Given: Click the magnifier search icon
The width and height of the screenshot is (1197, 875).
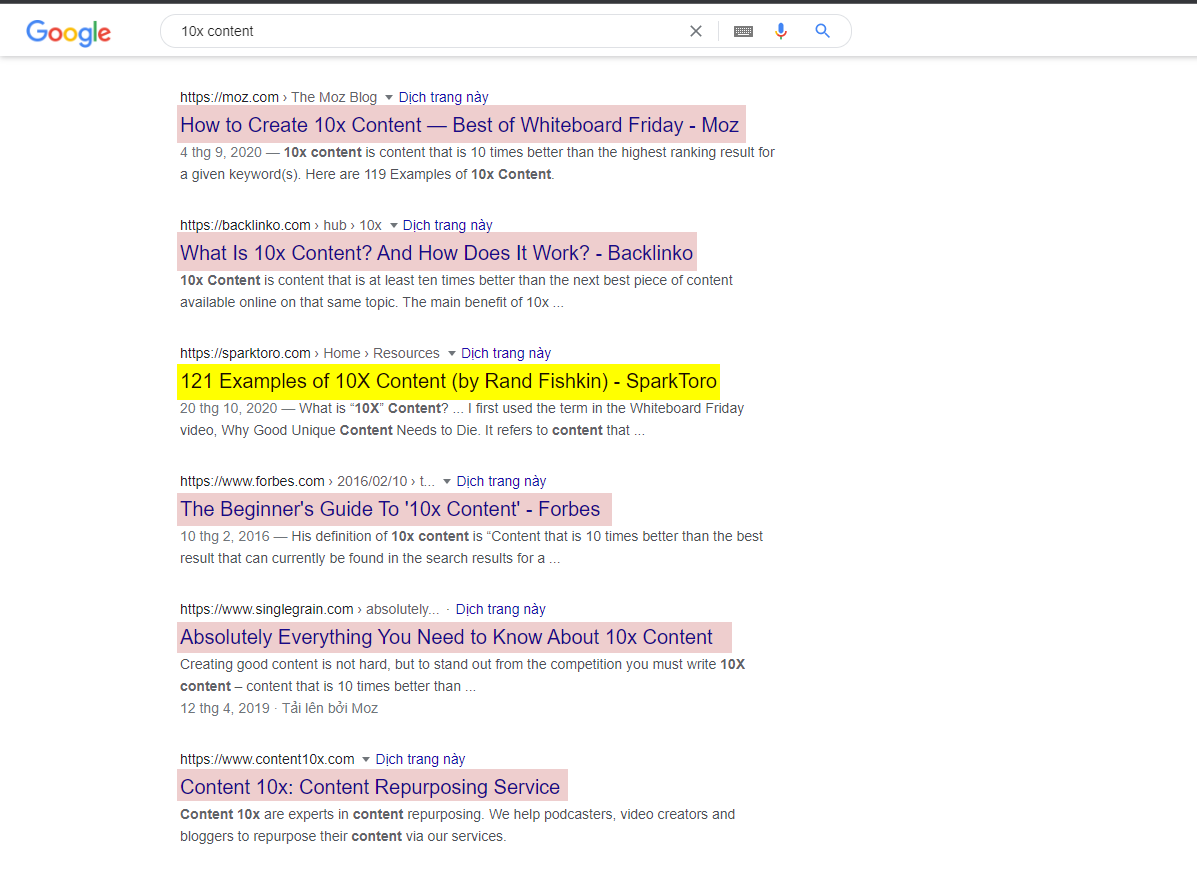Looking at the screenshot, I should click(x=822, y=31).
